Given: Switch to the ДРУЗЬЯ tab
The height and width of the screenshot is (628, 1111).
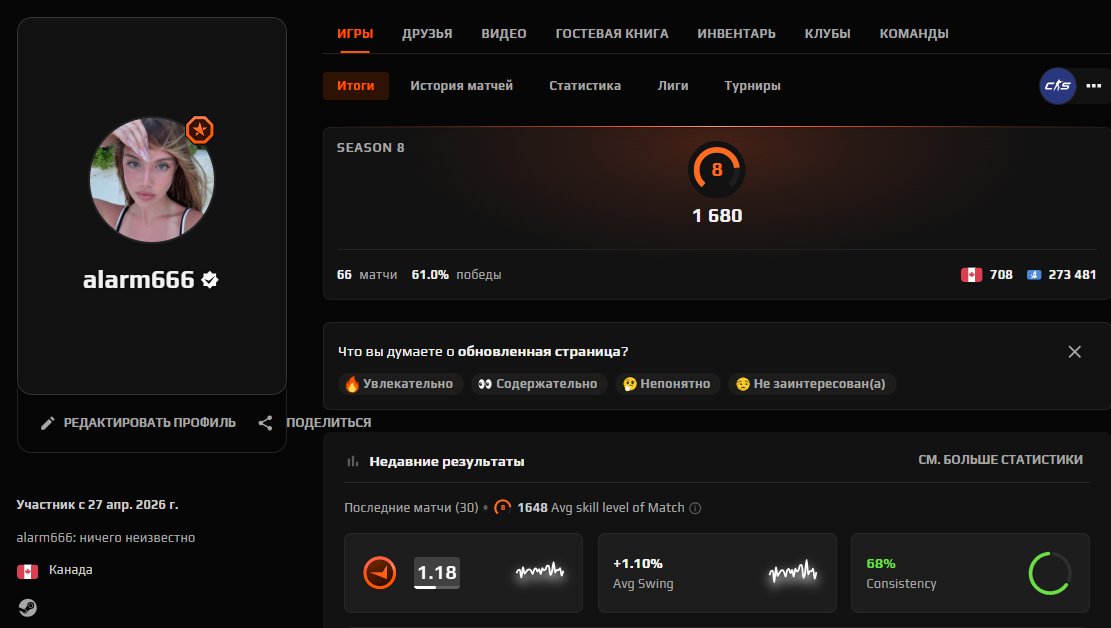Looking at the screenshot, I should point(427,33).
